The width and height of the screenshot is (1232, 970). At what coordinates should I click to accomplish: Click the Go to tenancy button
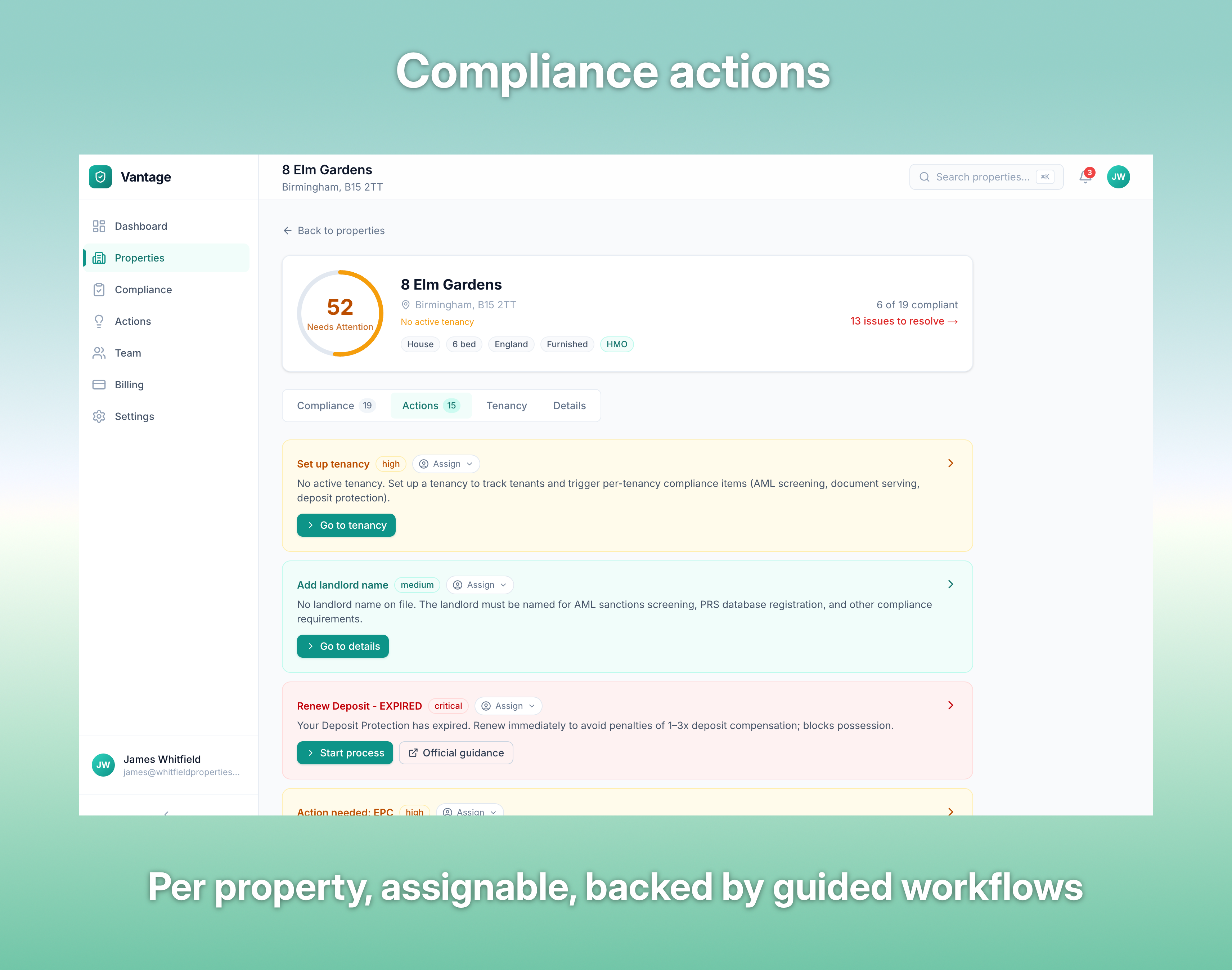(x=346, y=525)
